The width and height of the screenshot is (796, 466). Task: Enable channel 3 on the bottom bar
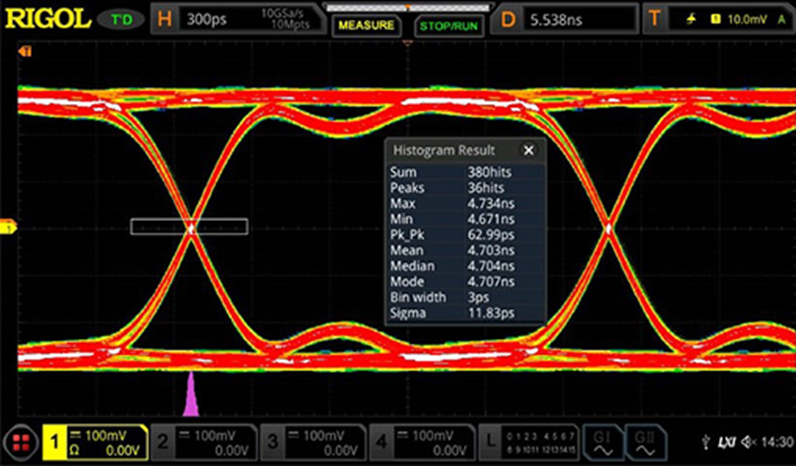pyautogui.click(x=313, y=441)
